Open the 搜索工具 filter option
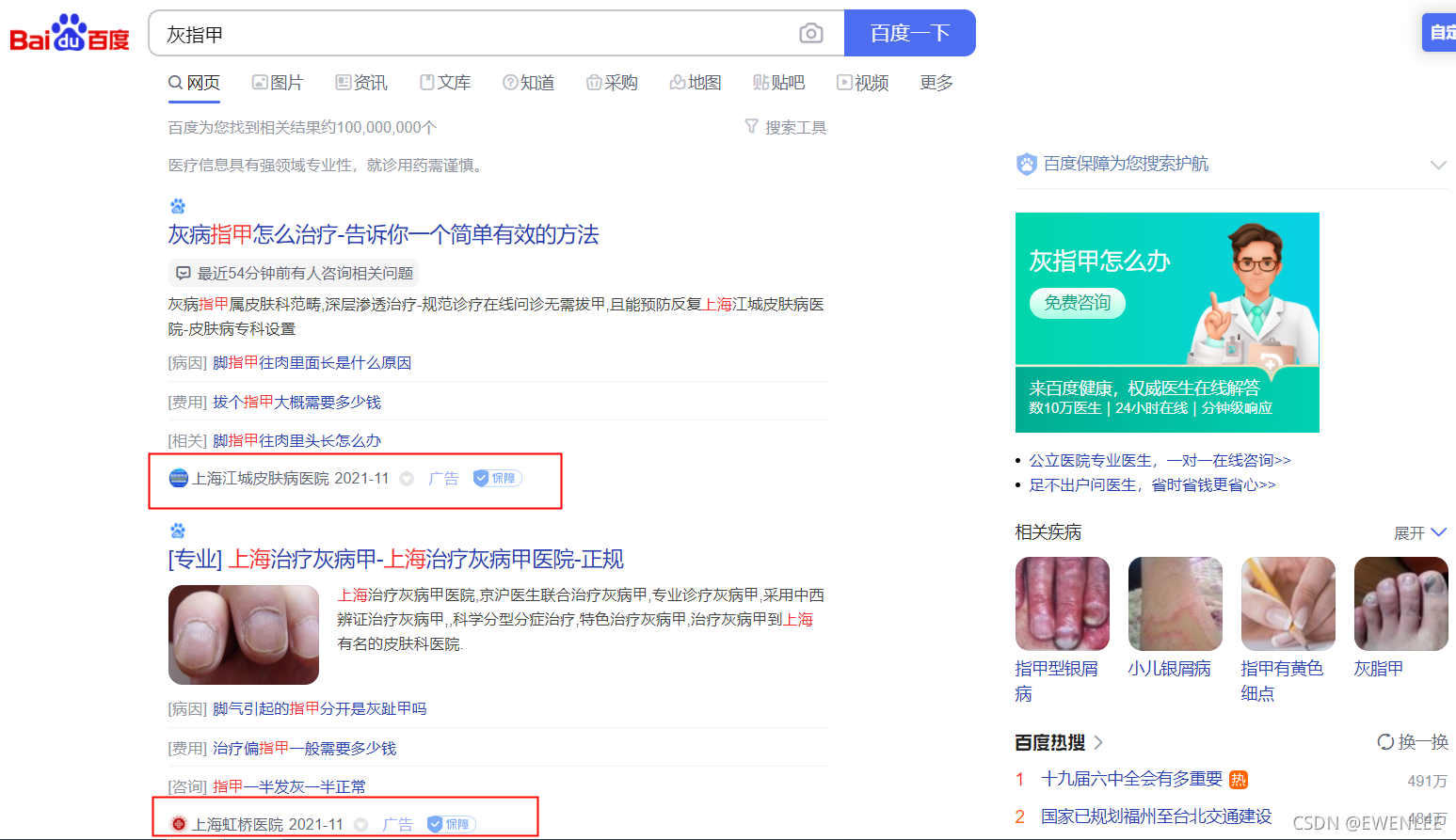The width and height of the screenshot is (1456, 840). pyautogui.click(x=786, y=127)
